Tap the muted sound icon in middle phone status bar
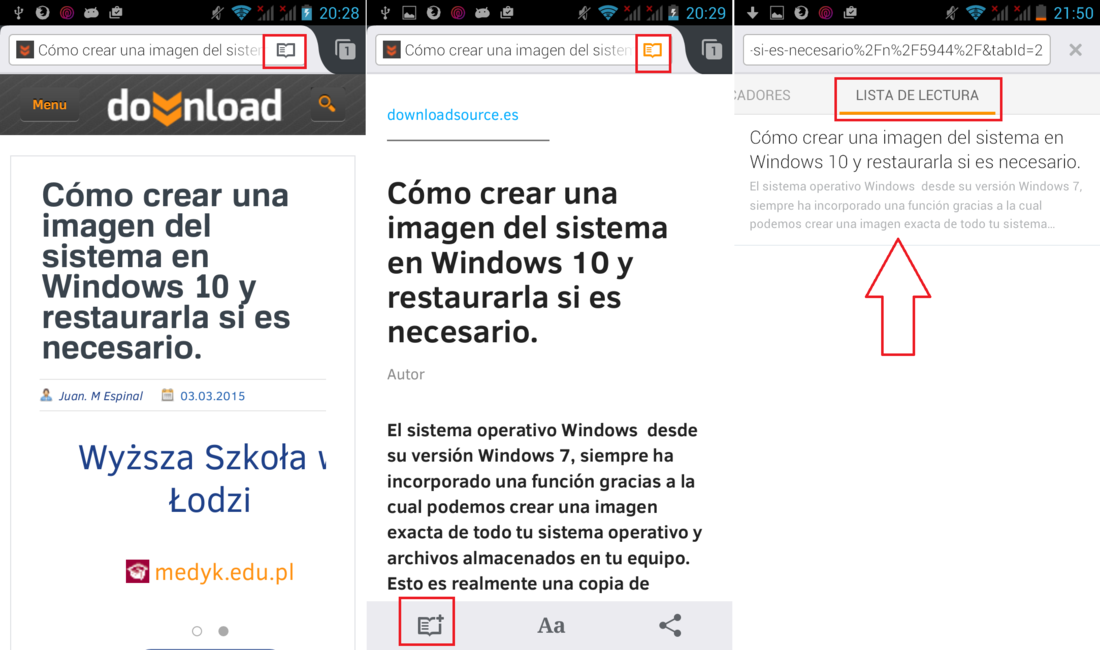The image size is (1100, 650). [584, 13]
